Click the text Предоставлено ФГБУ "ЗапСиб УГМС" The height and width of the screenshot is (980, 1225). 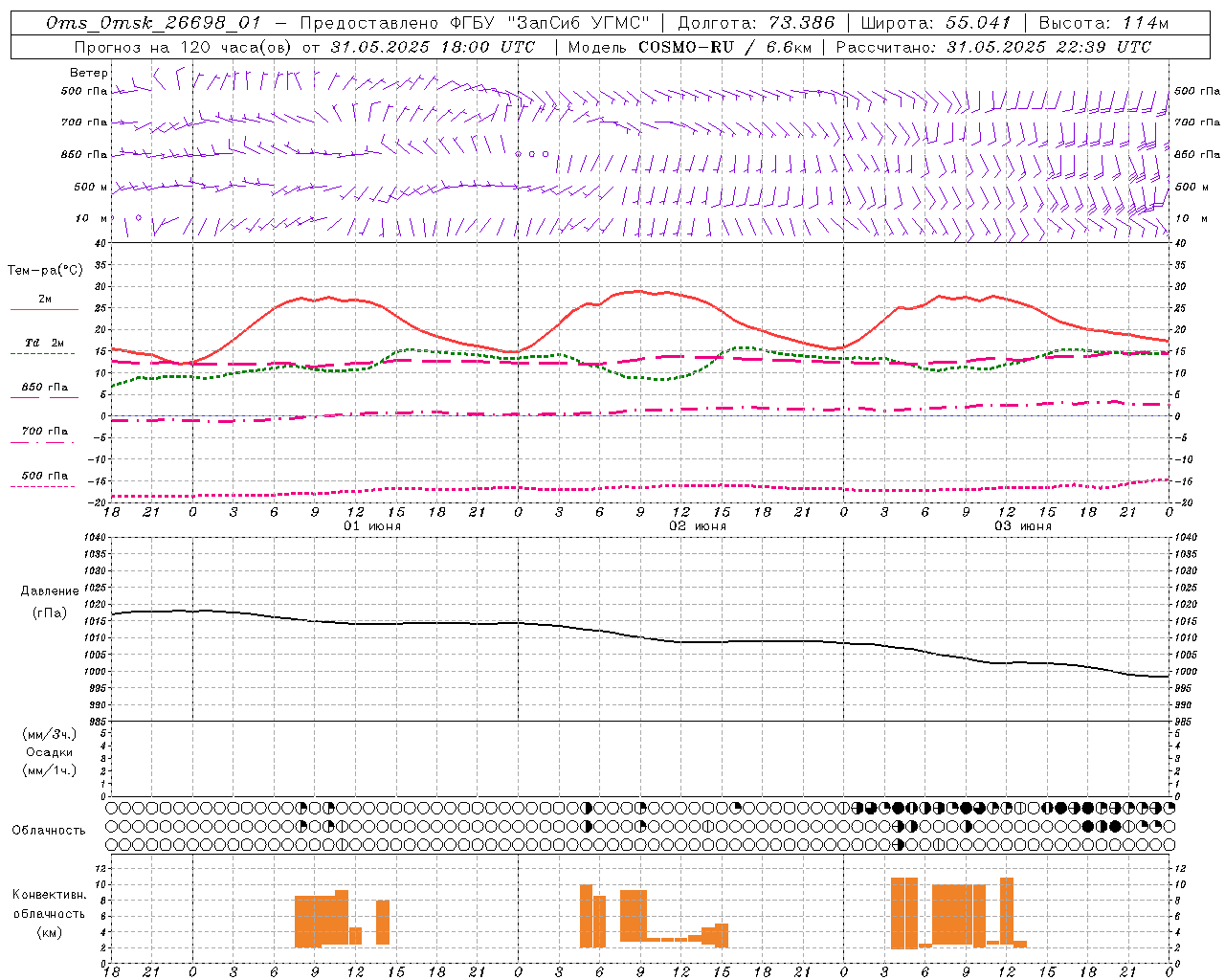point(475,23)
